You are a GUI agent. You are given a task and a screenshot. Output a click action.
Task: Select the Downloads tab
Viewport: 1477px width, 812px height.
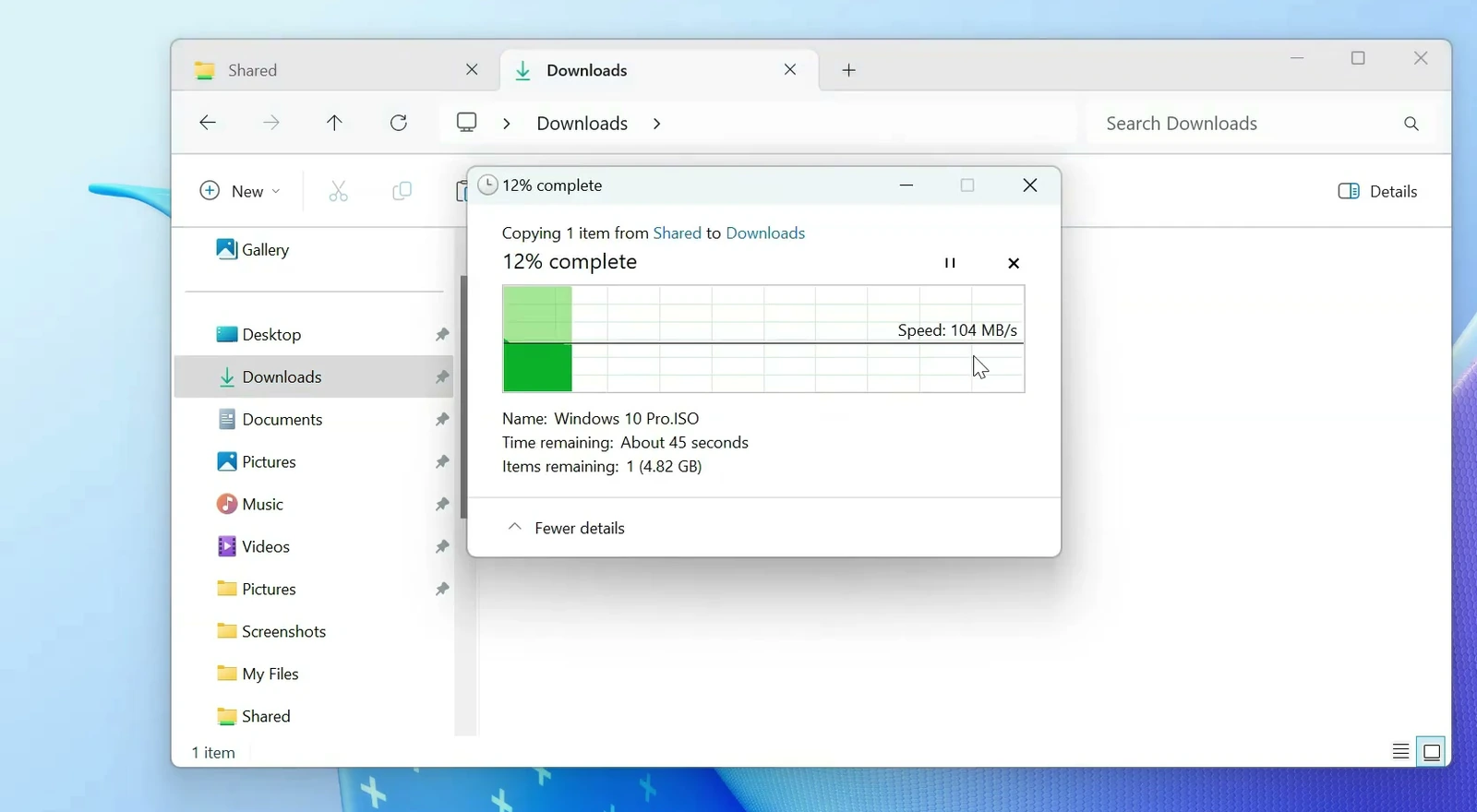(659, 70)
